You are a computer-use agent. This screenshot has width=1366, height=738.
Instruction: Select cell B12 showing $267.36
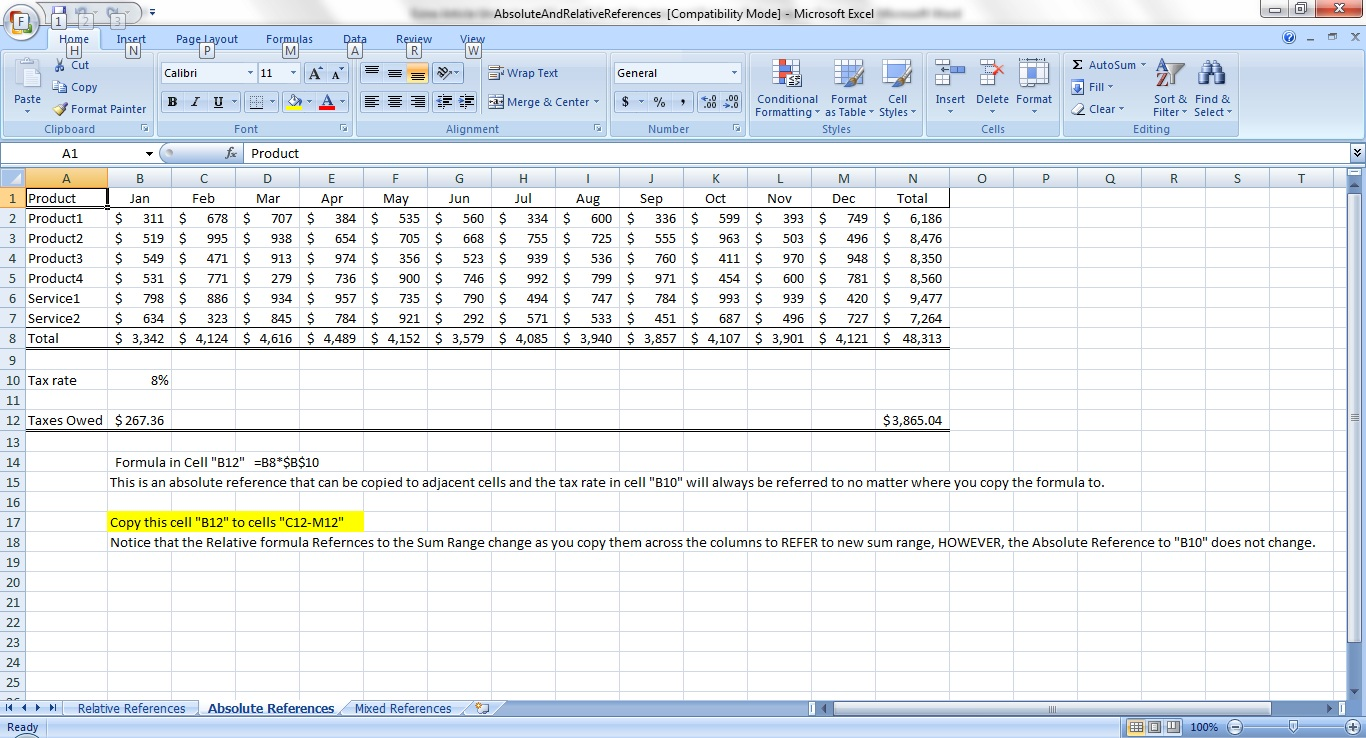pos(139,420)
